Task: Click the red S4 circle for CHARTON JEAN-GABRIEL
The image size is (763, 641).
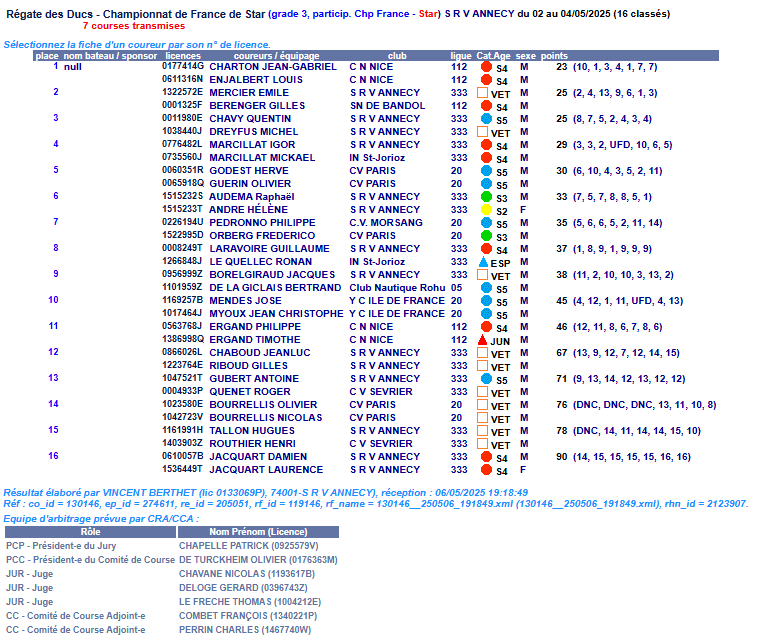Action: tap(486, 67)
